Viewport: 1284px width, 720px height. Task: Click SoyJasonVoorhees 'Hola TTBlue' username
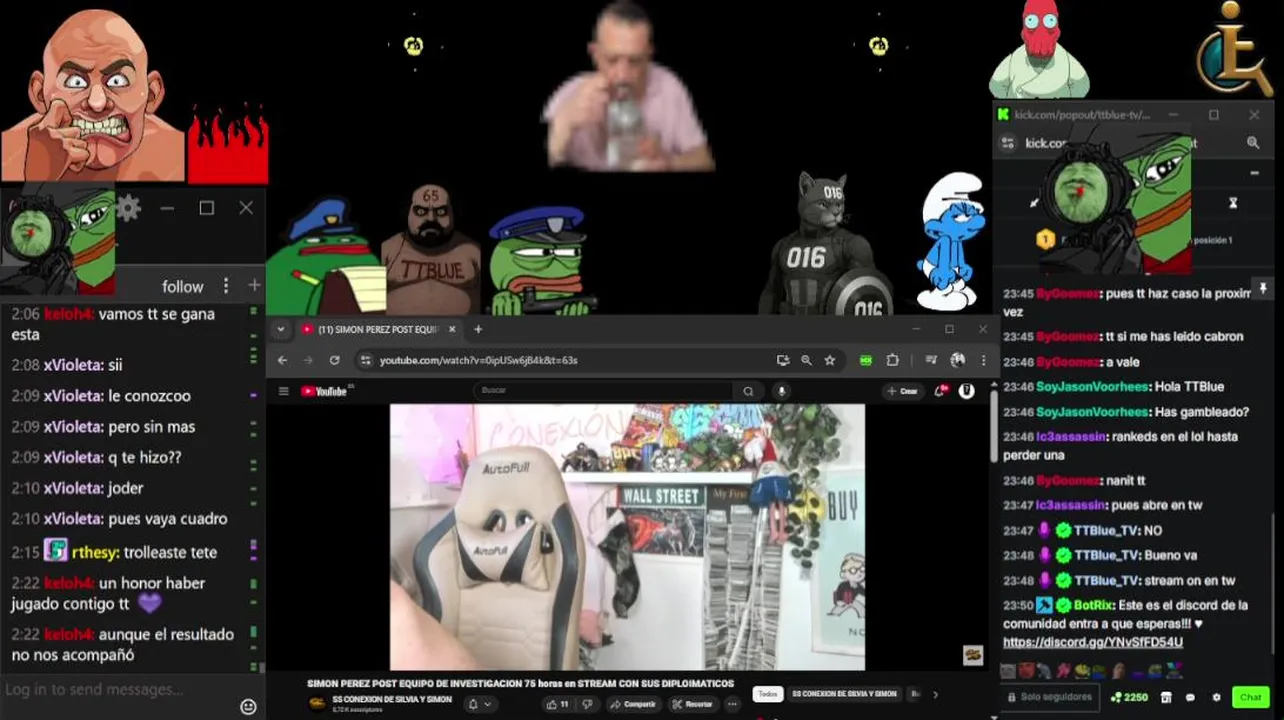1092,386
